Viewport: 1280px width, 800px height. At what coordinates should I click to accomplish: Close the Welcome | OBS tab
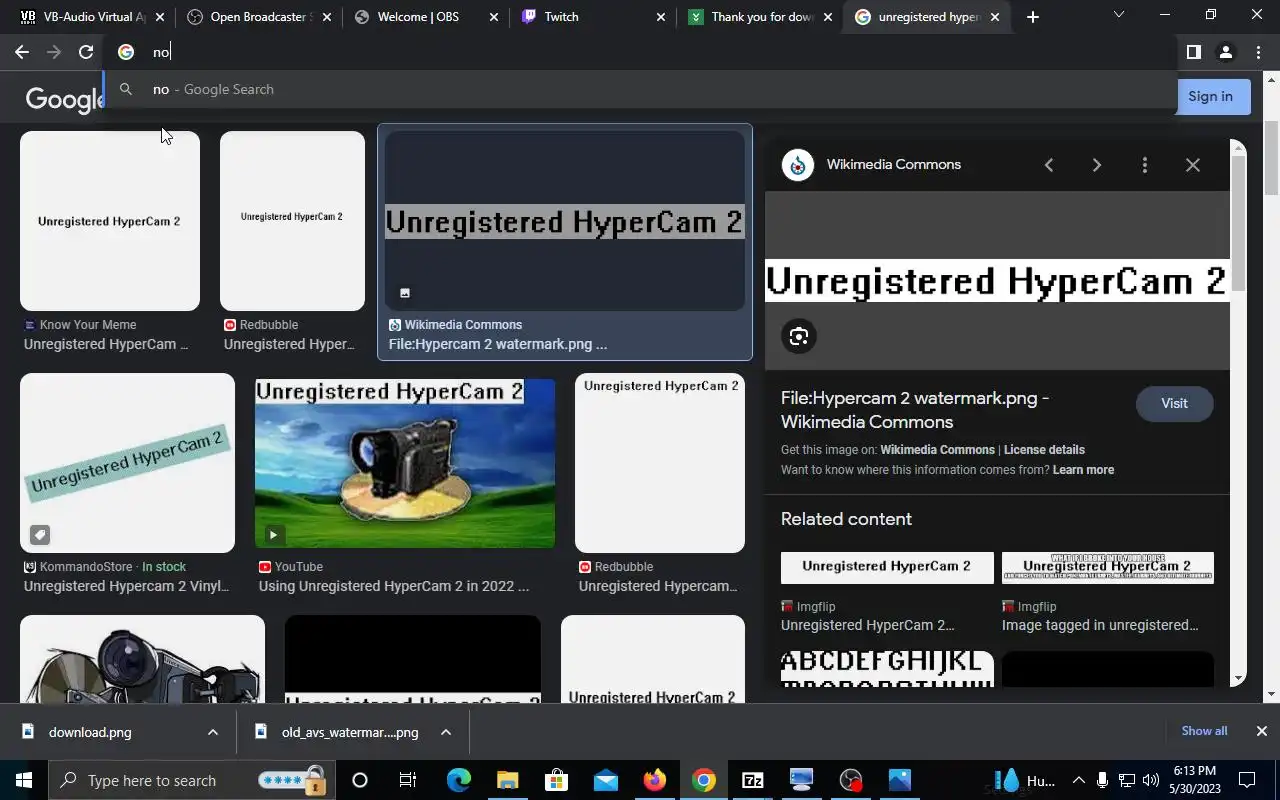click(493, 17)
